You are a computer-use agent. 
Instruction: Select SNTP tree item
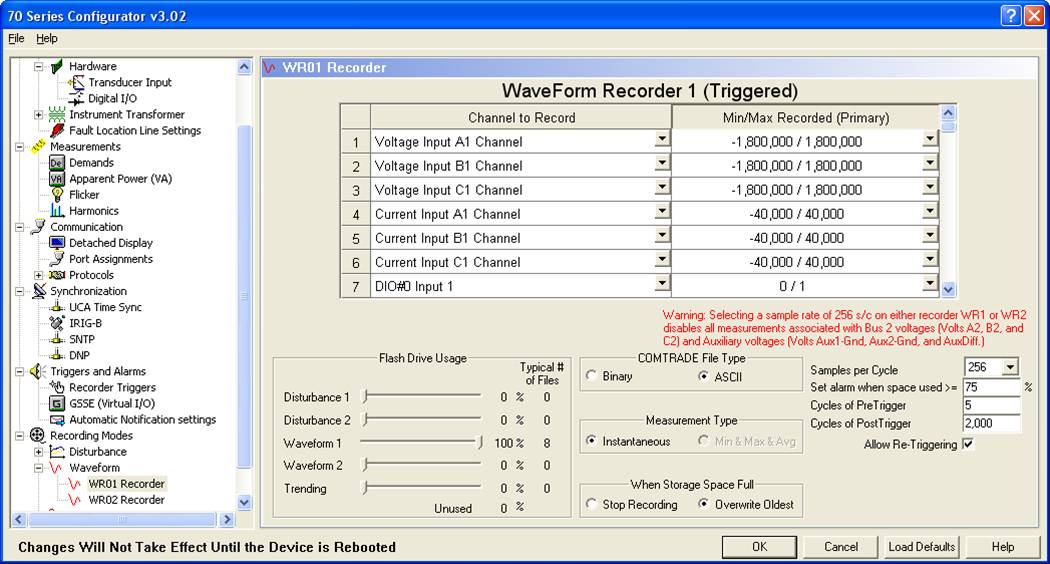[82, 339]
